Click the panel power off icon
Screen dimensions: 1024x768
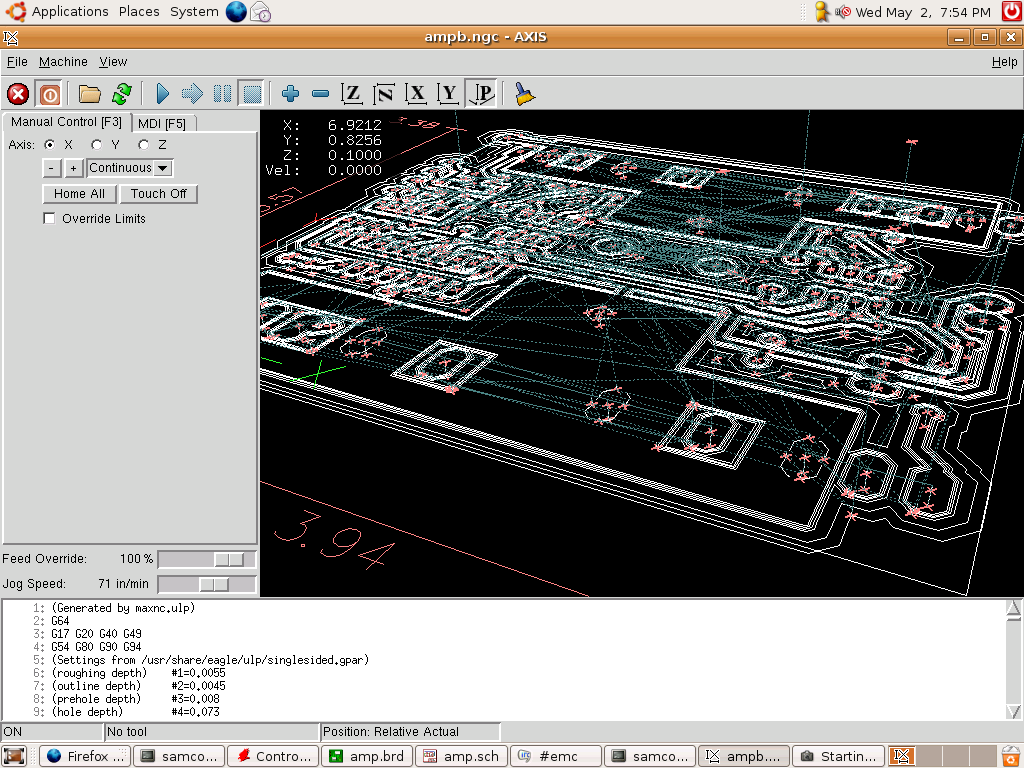coord(1012,12)
